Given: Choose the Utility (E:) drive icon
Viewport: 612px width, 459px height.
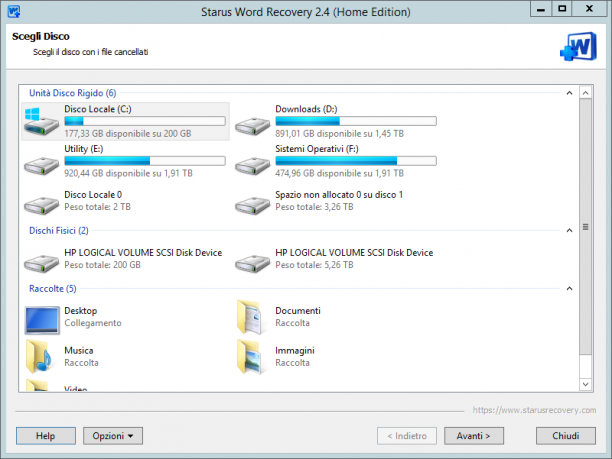Looking at the screenshot, I should pyautogui.click(x=41, y=165).
